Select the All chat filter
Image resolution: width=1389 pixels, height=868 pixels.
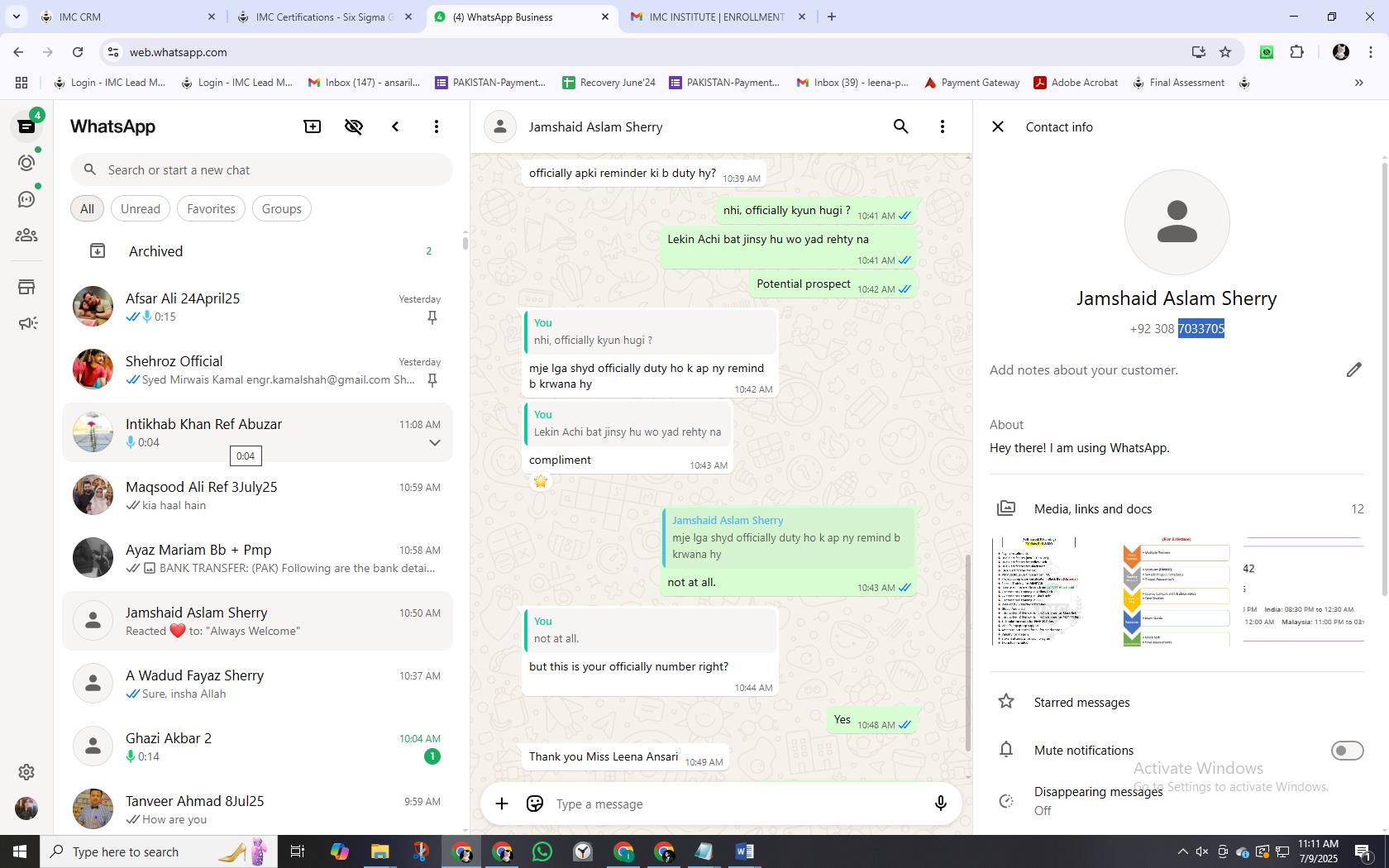(x=87, y=209)
